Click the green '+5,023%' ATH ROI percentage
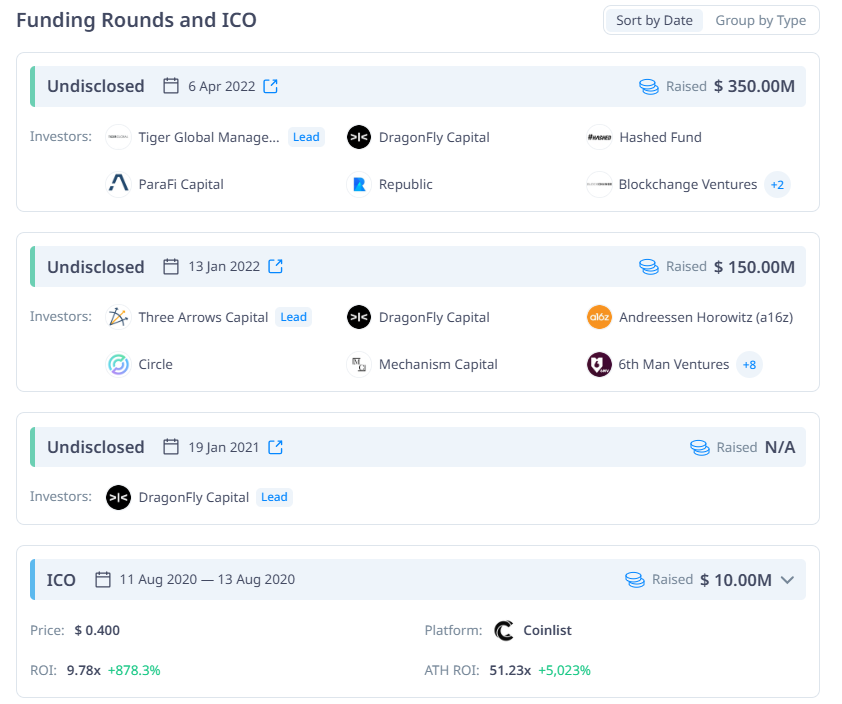The image size is (842, 704). 564,670
